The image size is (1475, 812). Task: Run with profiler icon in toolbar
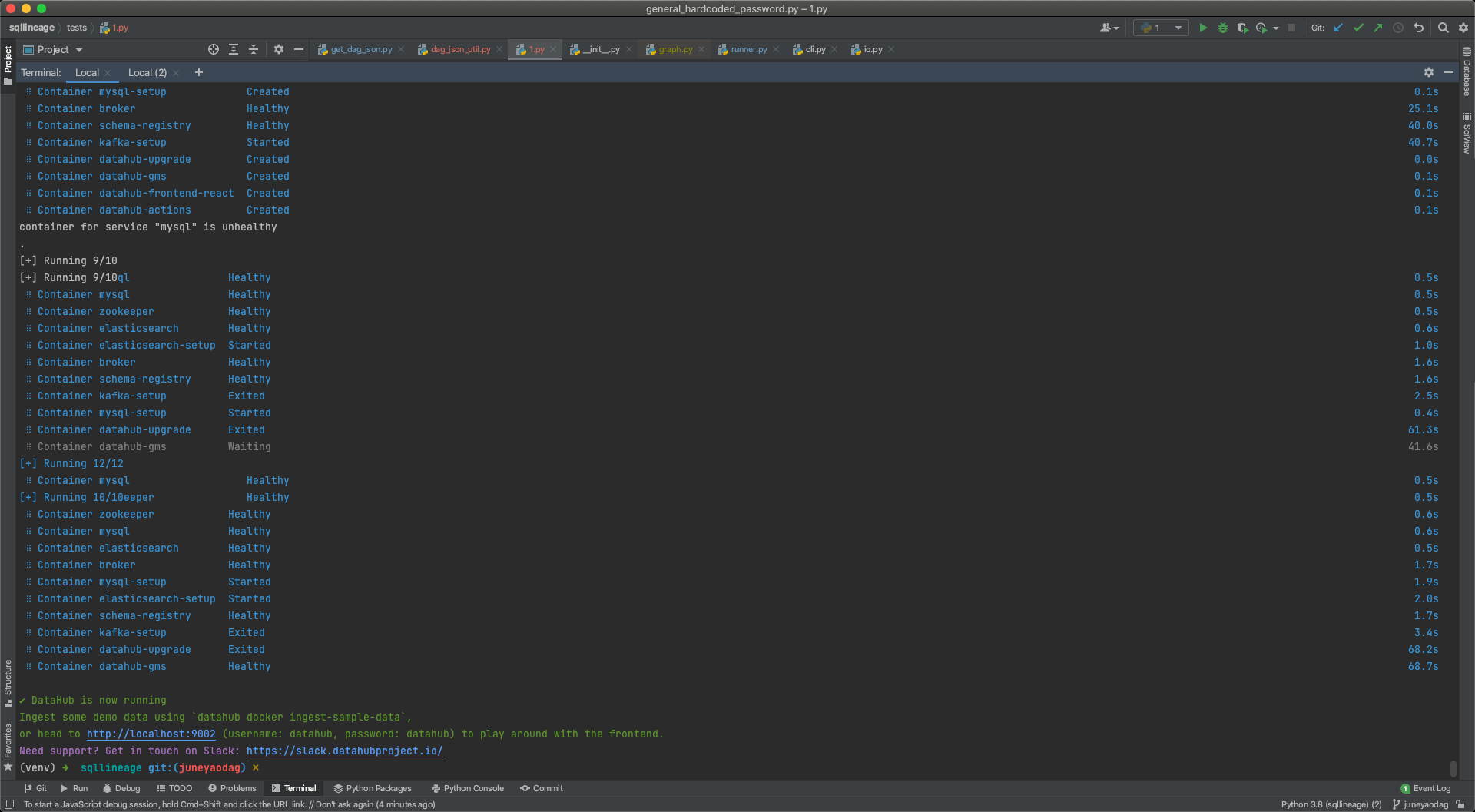pyautogui.click(x=1261, y=28)
